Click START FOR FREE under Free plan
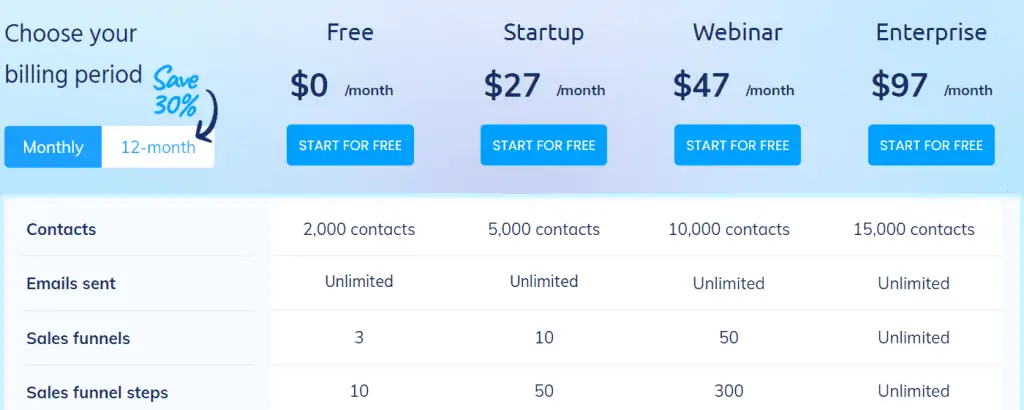The width and height of the screenshot is (1024, 410). point(350,145)
